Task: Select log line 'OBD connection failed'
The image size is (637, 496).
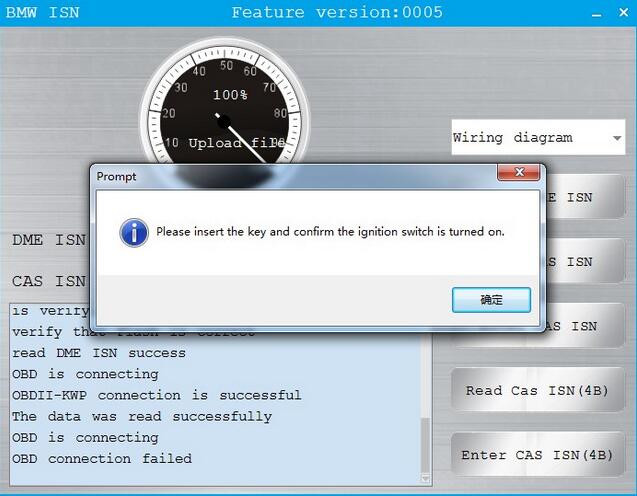Action: click(102, 459)
